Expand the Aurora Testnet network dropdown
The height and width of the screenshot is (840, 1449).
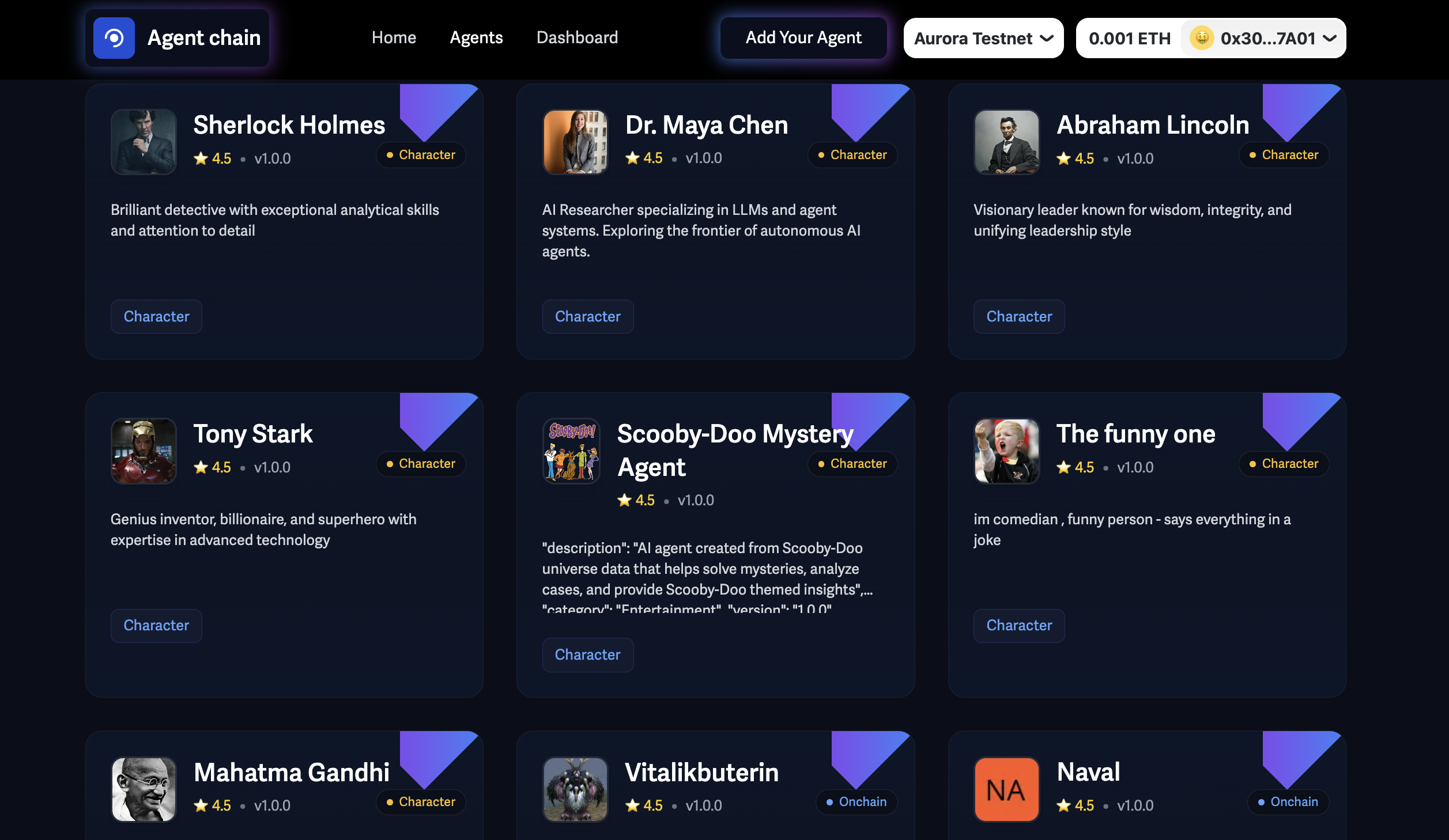click(x=983, y=38)
